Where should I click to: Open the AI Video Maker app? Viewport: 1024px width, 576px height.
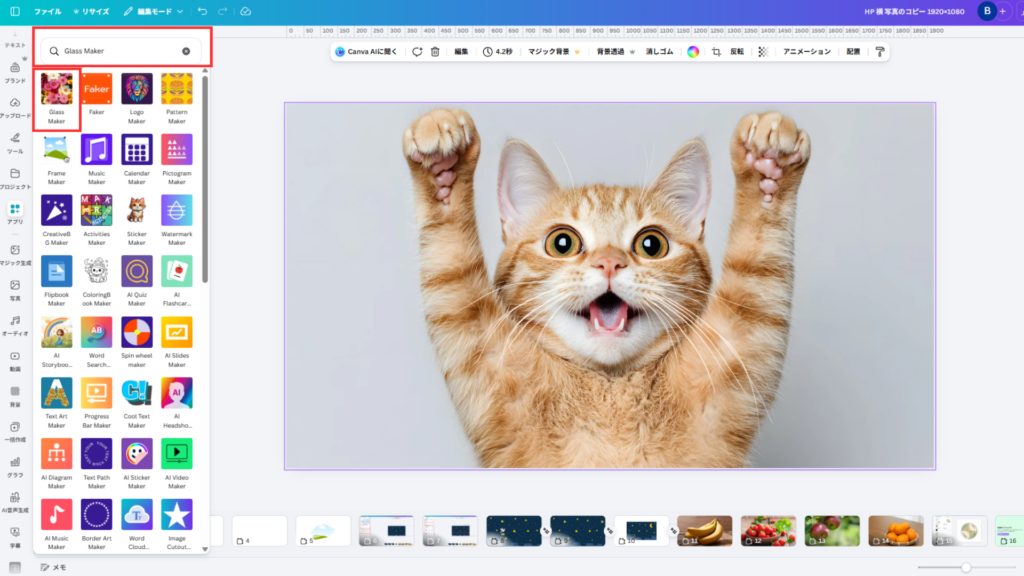(x=177, y=453)
